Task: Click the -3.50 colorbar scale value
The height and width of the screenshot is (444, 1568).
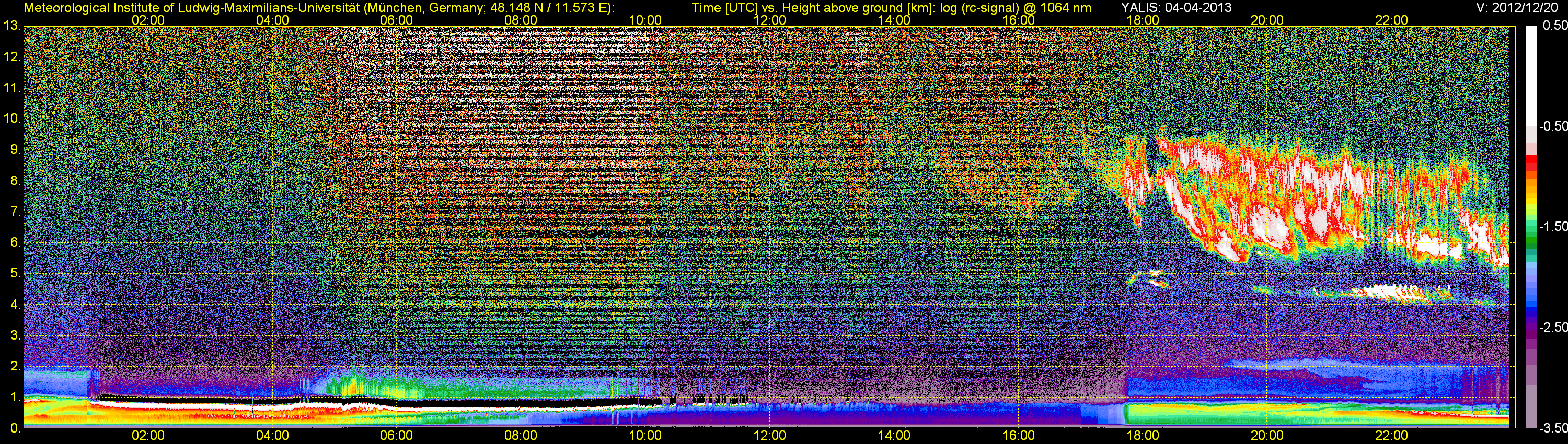Action: [x=1553, y=428]
